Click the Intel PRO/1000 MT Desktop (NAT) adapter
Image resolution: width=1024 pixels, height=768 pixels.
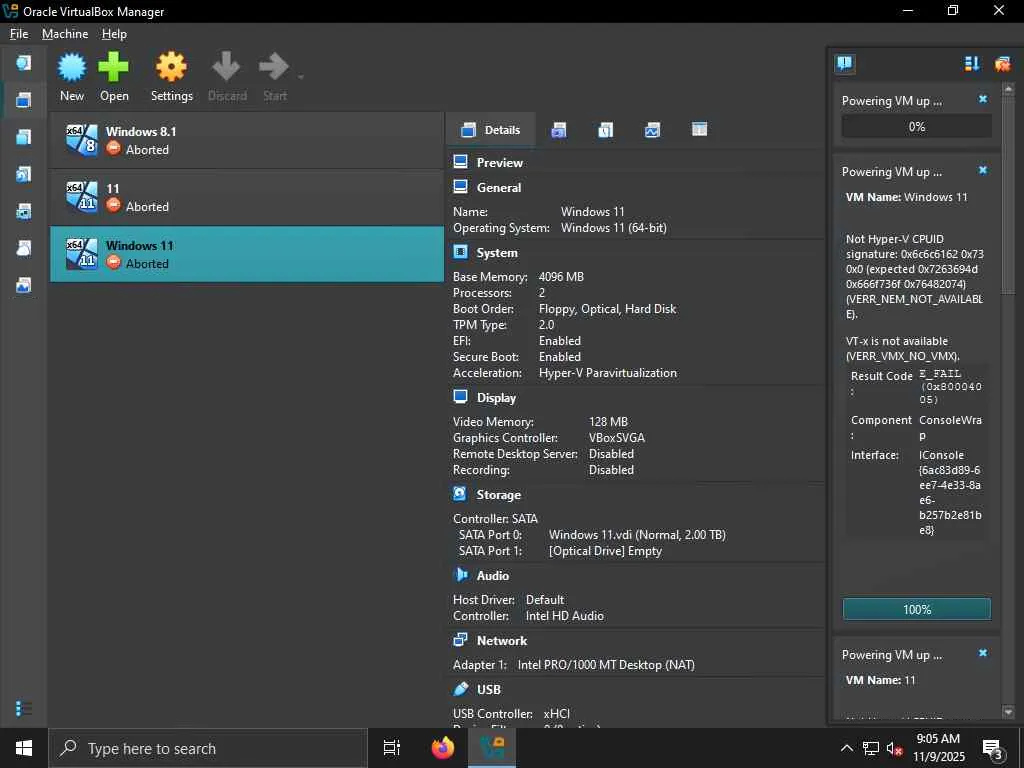[x=606, y=665]
